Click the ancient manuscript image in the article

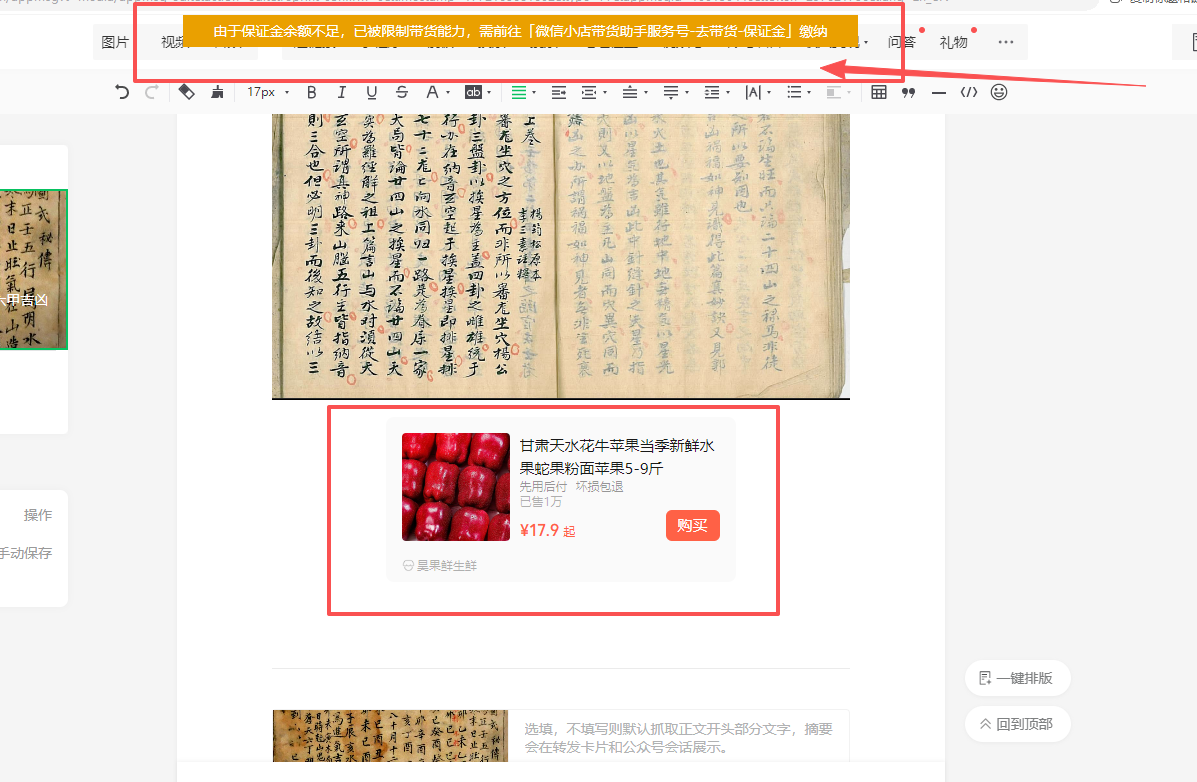pos(561,257)
